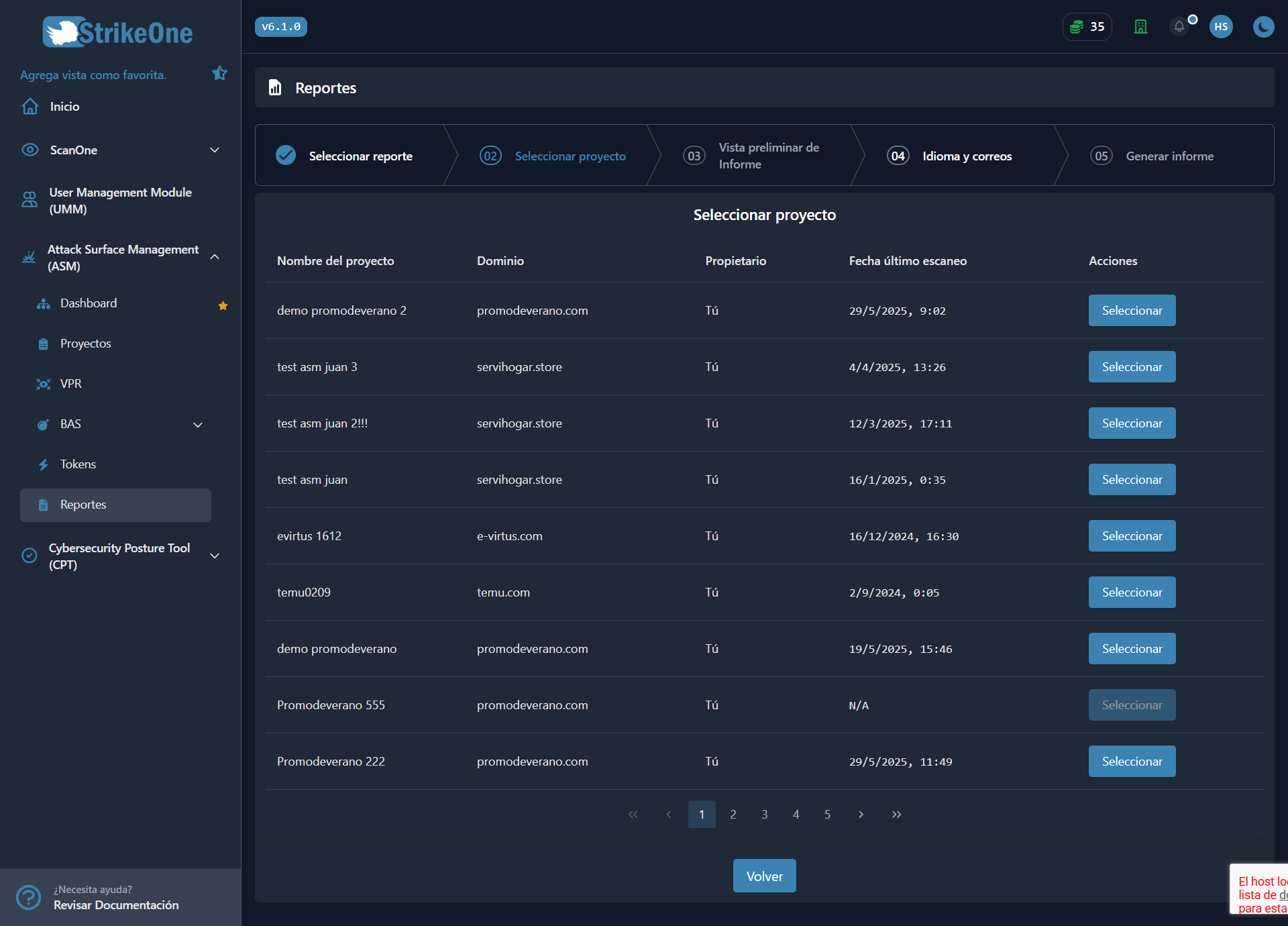The height and width of the screenshot is (926, 1288).
Task: Select project test asm juan 2!!!
Action: coord(1132,423)
